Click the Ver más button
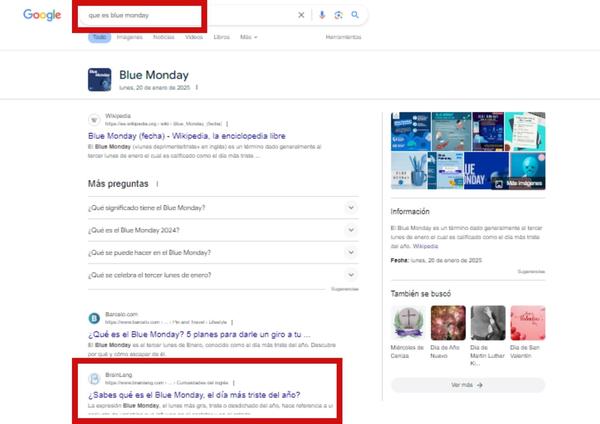The width and height of the screenshot is (600, 424). (467, 384)
